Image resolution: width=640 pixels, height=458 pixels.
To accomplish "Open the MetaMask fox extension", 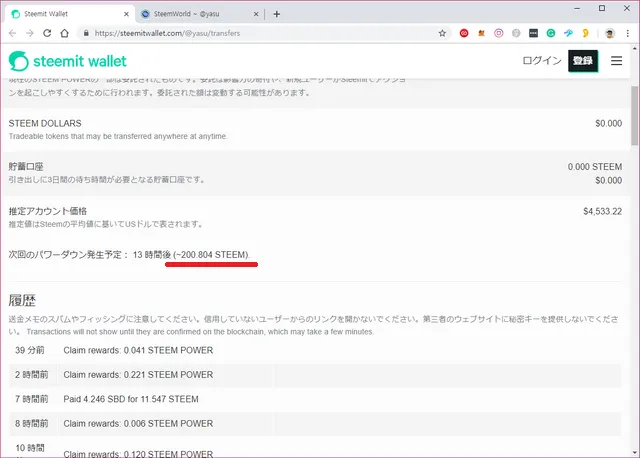I will [481, 33].
